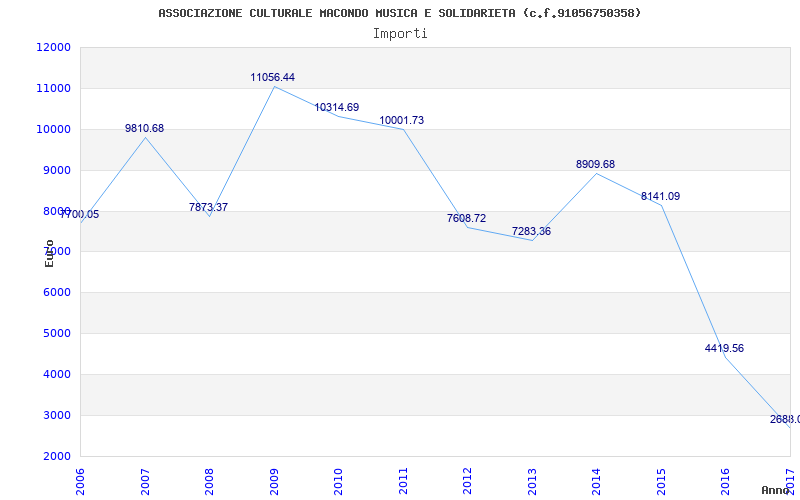Screen dimensions: 800x500
Task: Click the y-axis tick 9000
Action: point(56,170)
